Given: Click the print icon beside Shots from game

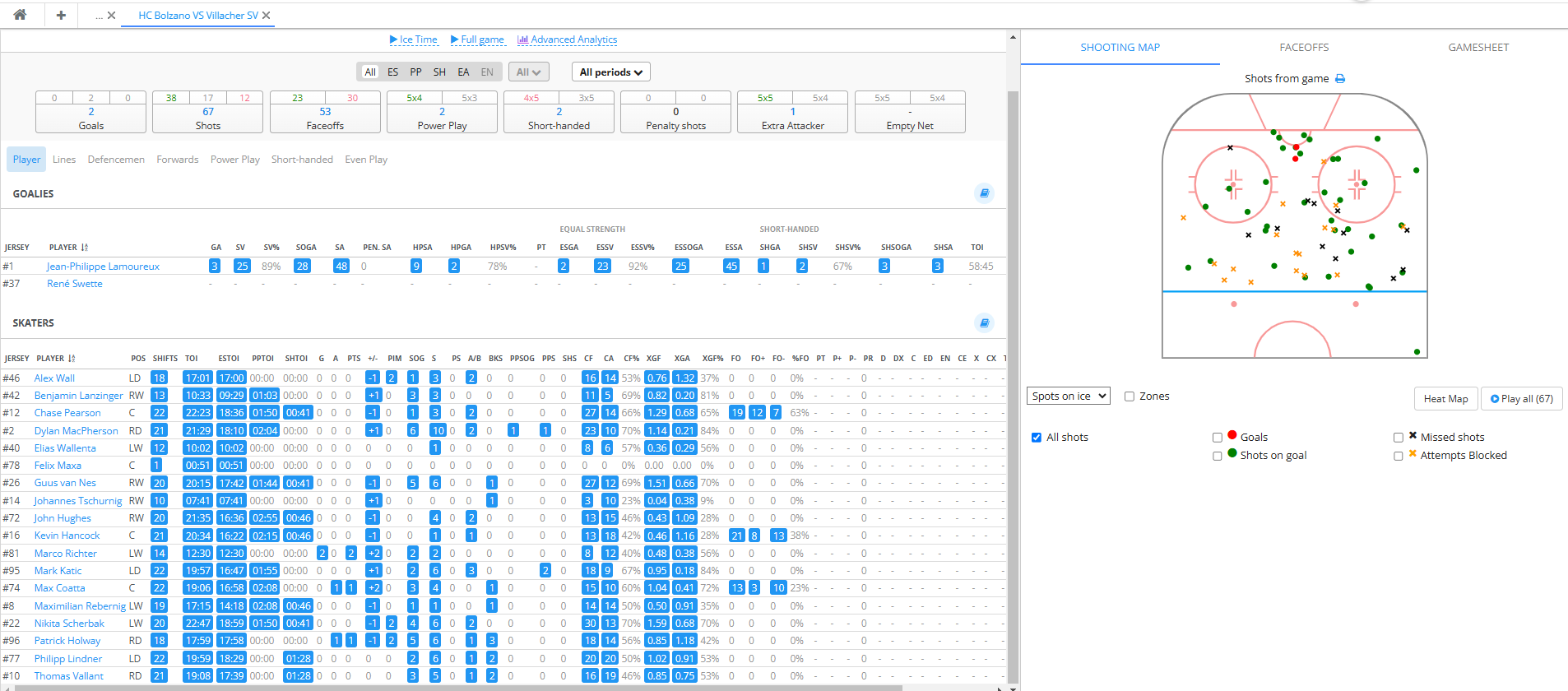Looking at the screenshot, I should click(x=1340, y=79).
